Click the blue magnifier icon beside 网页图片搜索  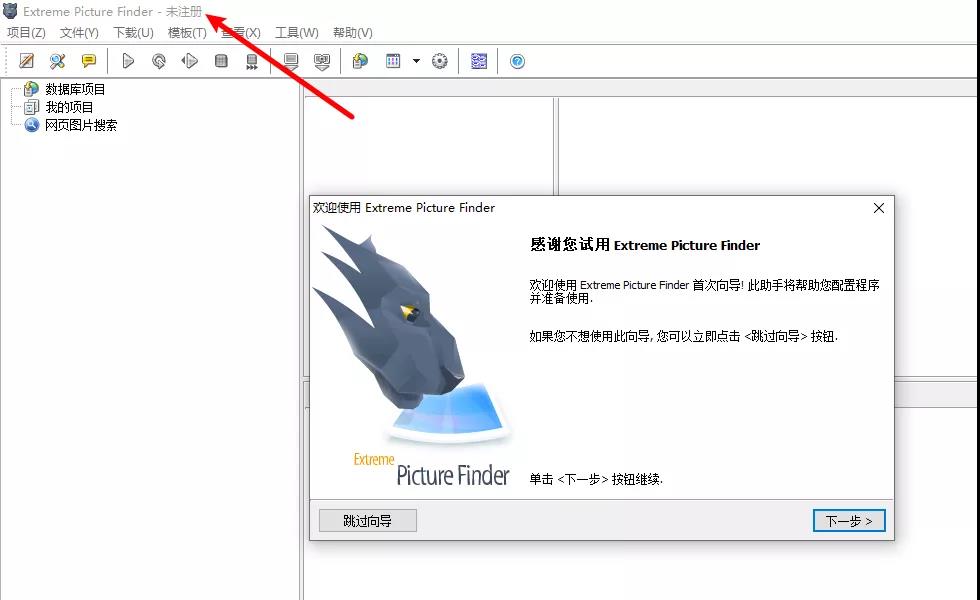pos(31,125)
